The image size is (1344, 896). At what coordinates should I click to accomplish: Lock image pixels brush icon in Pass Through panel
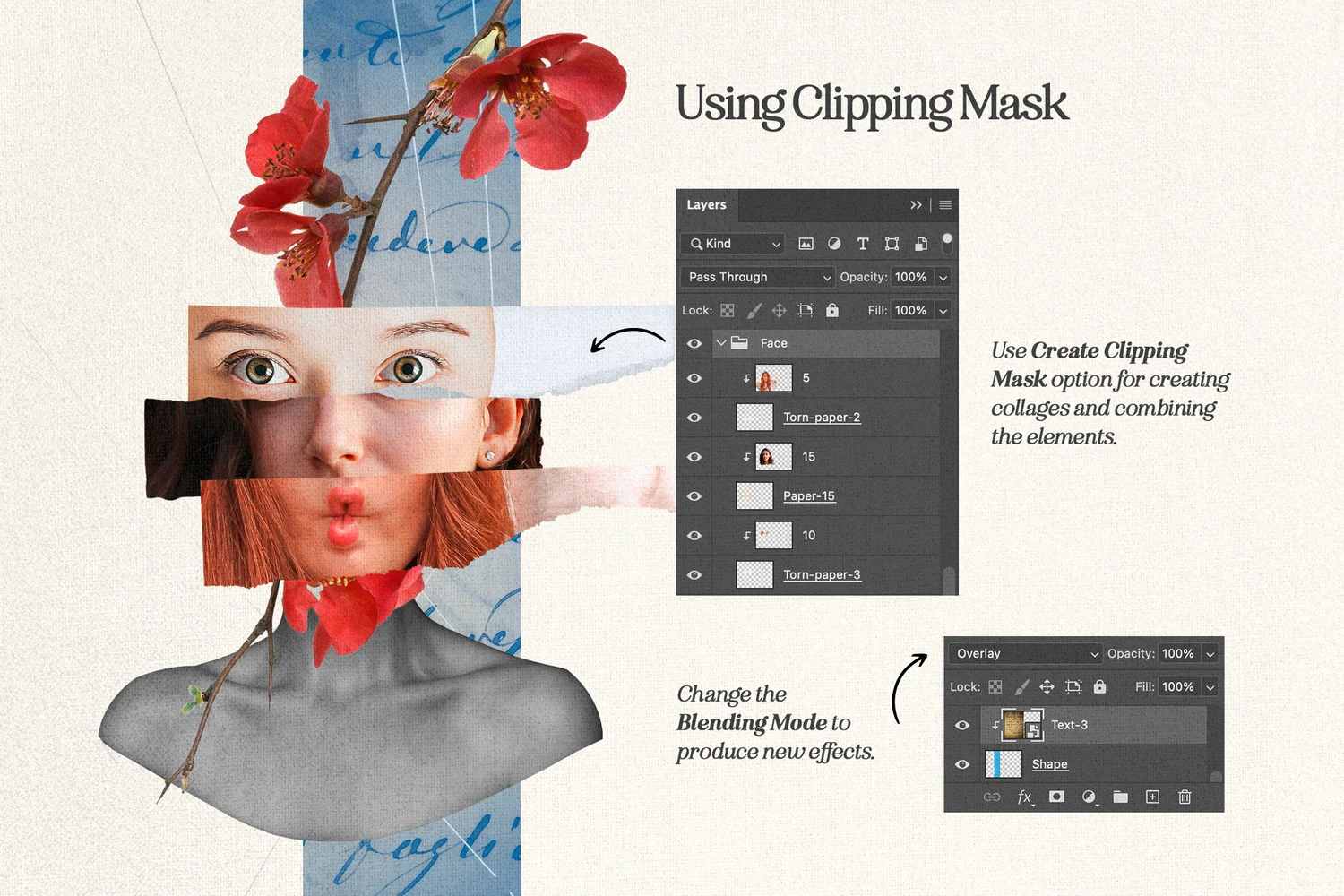(x=754, y=310)
